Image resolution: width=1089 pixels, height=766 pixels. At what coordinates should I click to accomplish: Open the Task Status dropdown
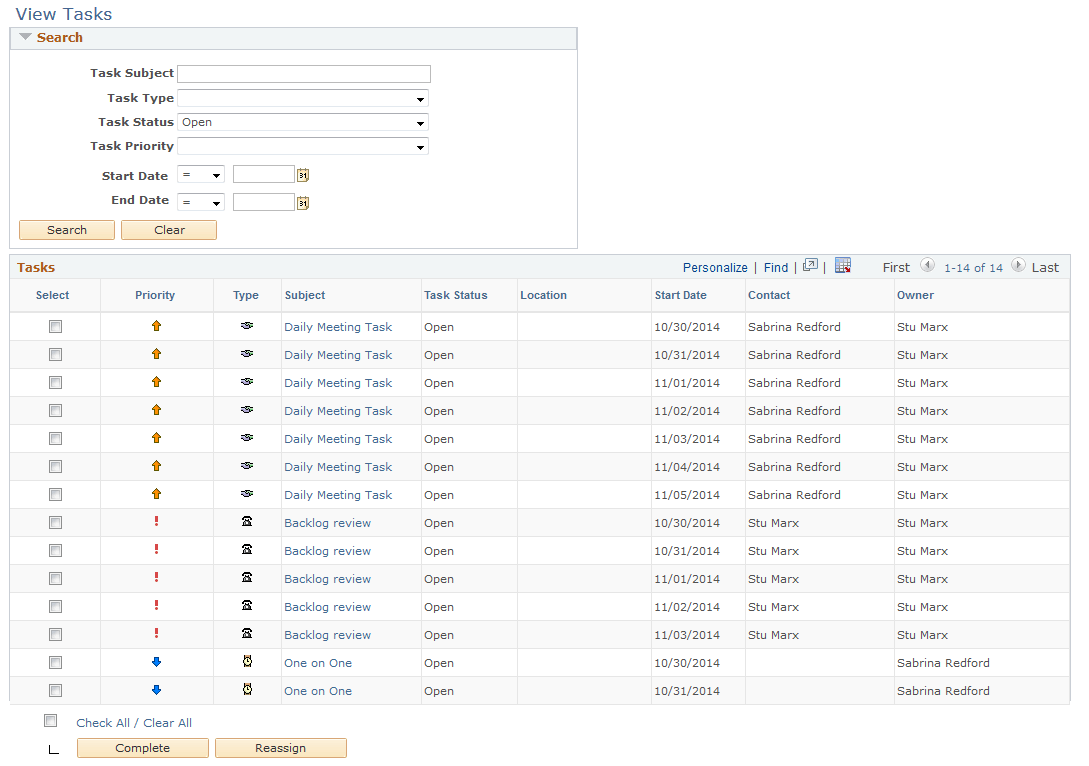pos(421,122)
